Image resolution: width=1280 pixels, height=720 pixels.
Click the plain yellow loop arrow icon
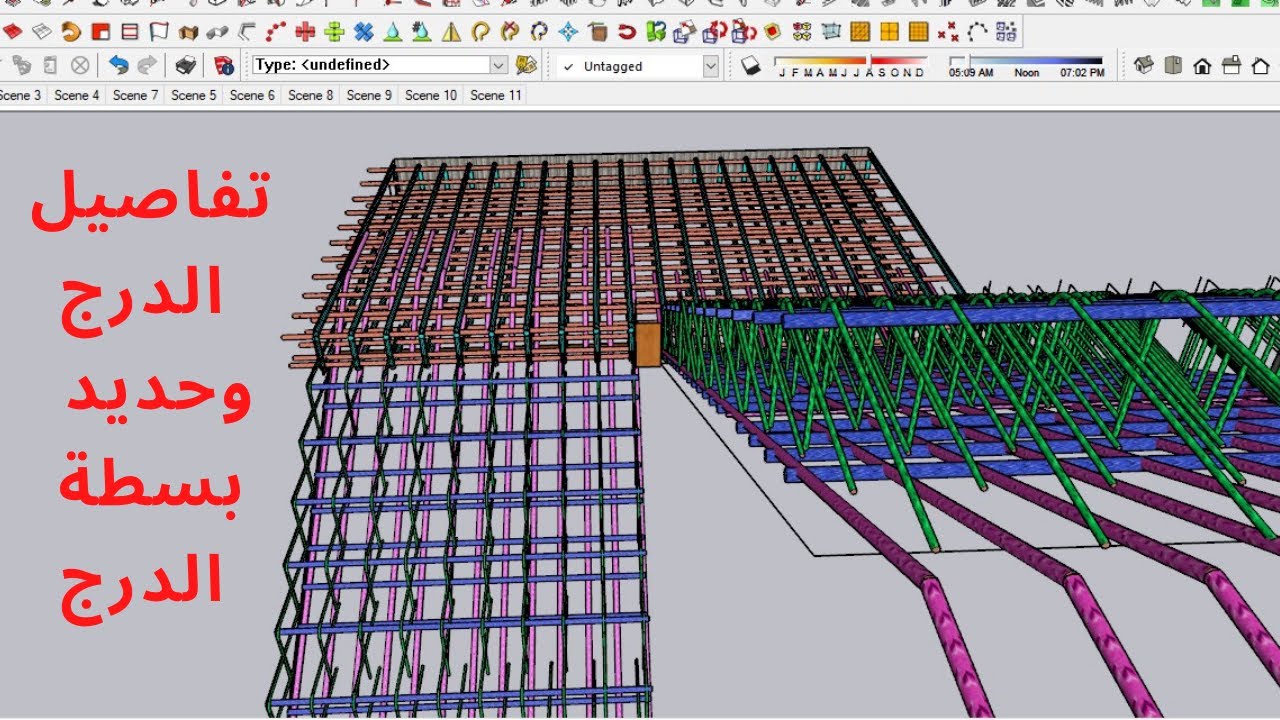tap(481, 32)
